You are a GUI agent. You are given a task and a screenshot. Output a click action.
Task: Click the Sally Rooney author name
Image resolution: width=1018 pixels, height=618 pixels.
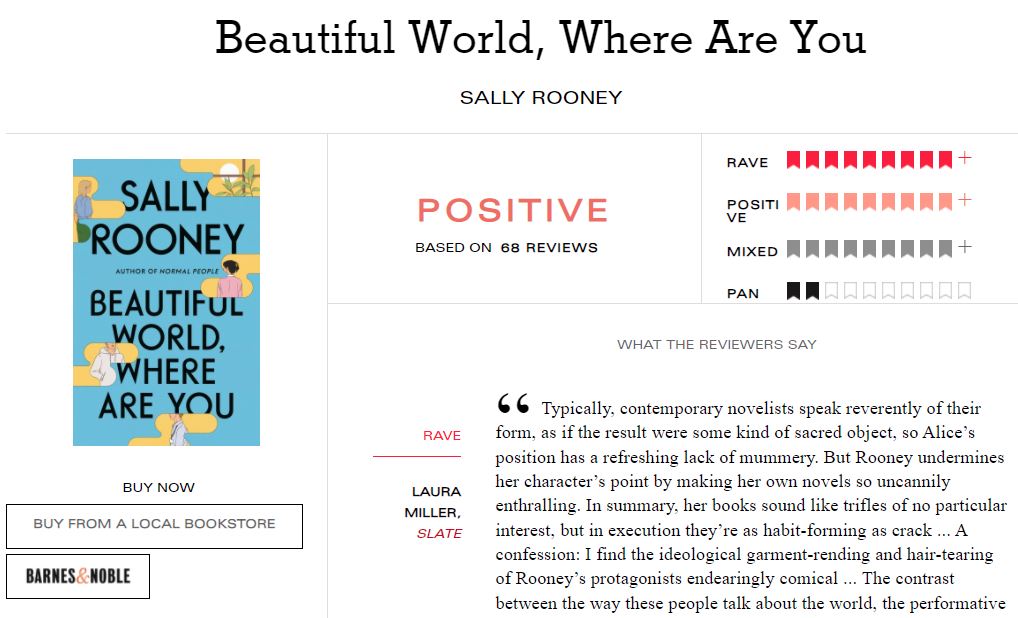[541, 97]
